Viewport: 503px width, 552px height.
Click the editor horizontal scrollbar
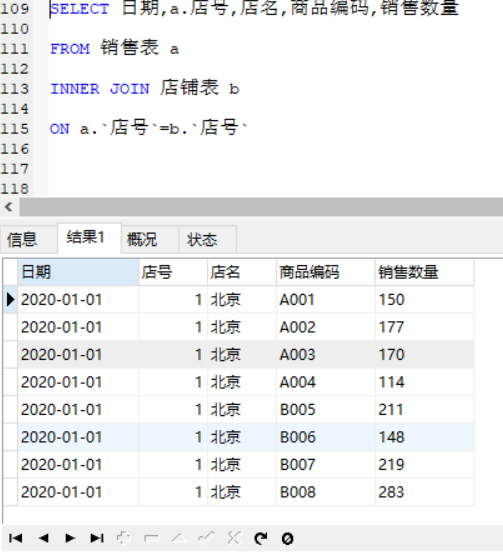pos(261,207)
